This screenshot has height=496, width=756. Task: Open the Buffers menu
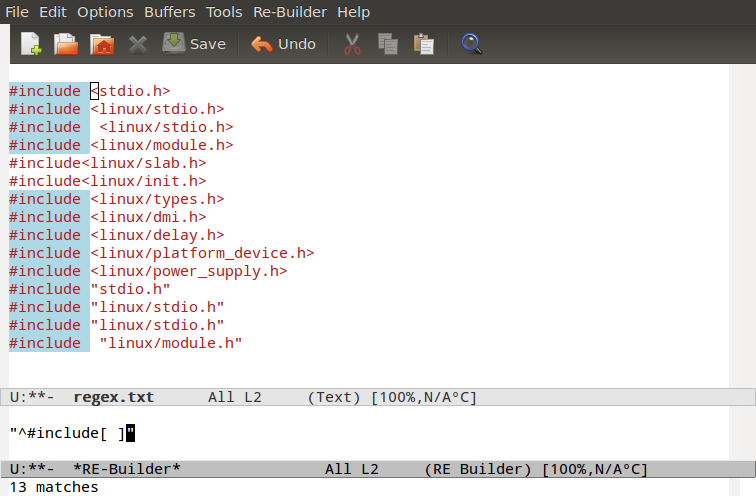coord(170,12)
